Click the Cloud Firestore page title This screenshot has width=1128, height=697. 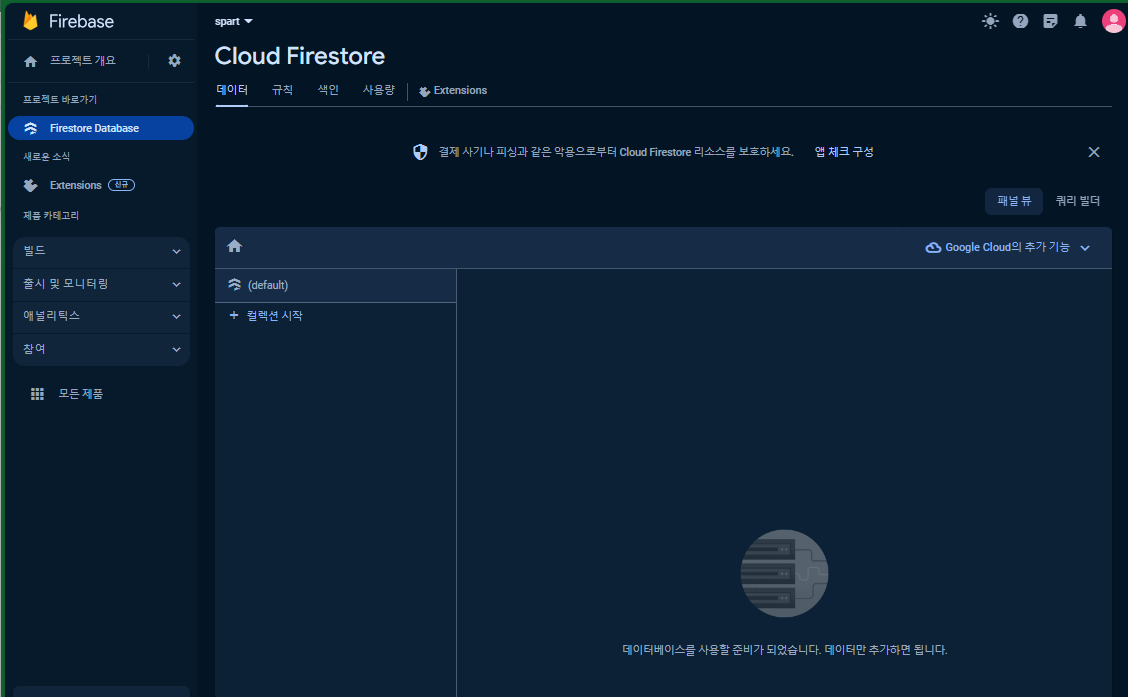(300, 56)
